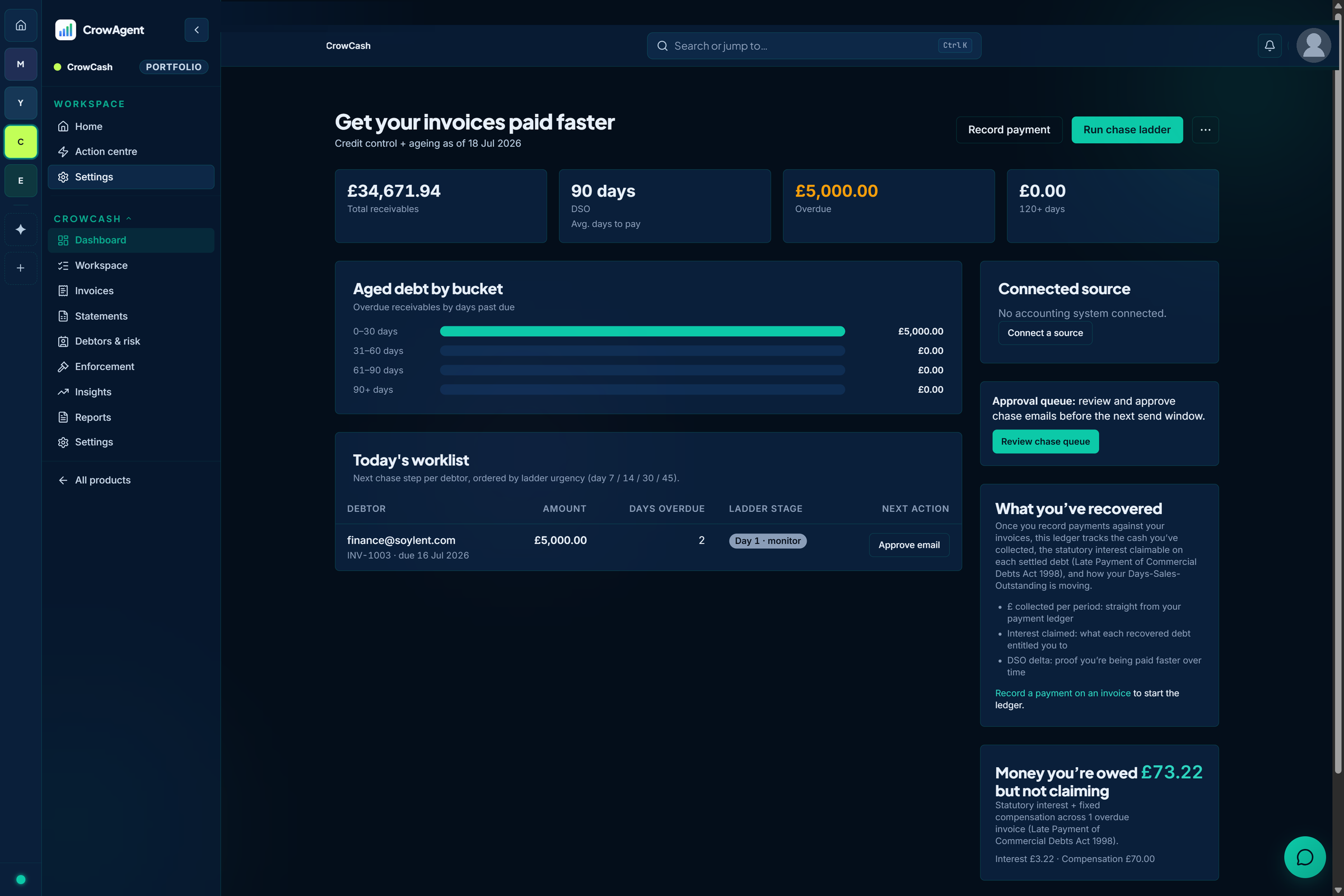Open Action centre
This screenshot has height=896, width=1344.
[x=131, y=151]
